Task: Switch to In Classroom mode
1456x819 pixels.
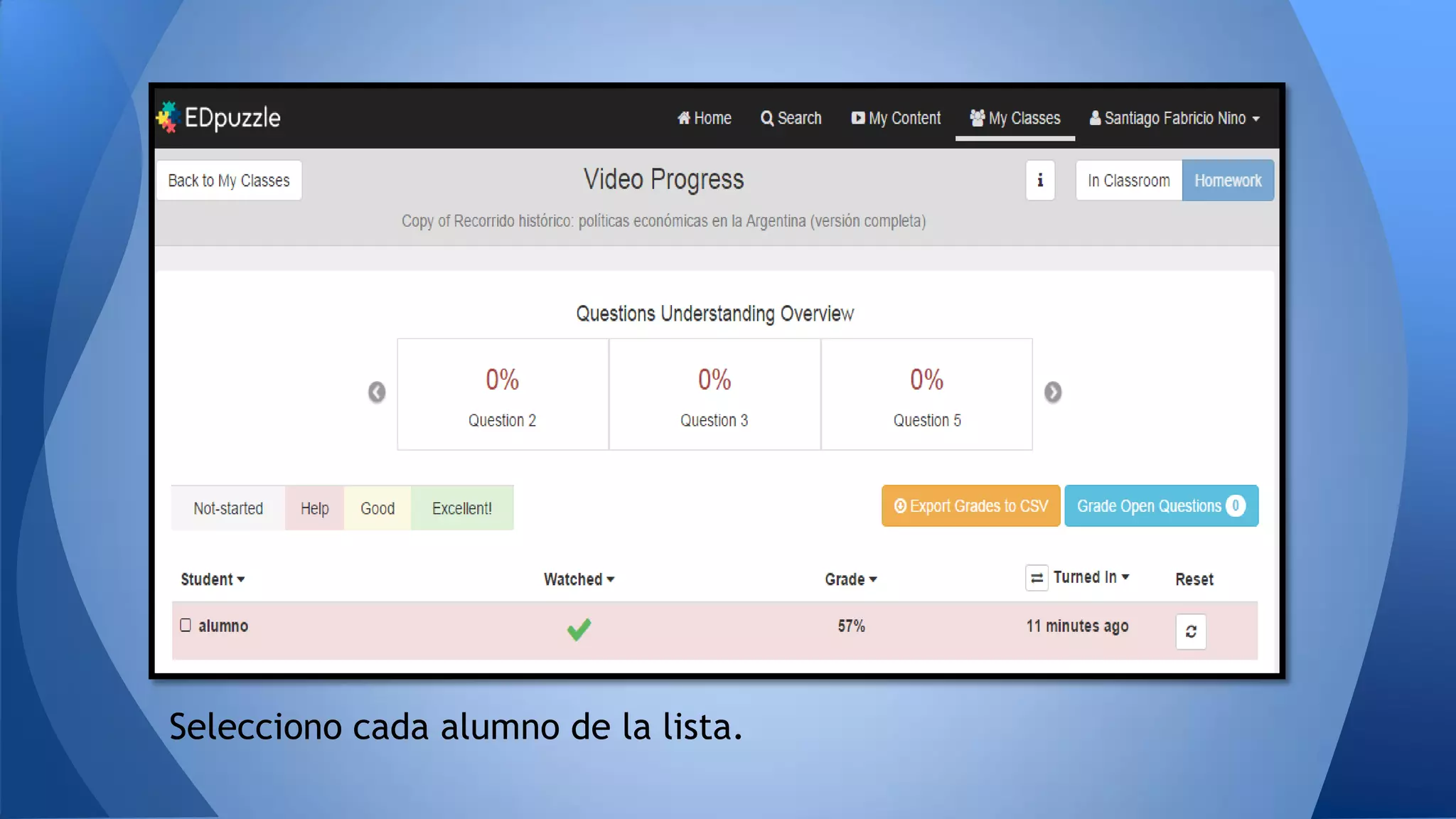Action: point(1129,181)
